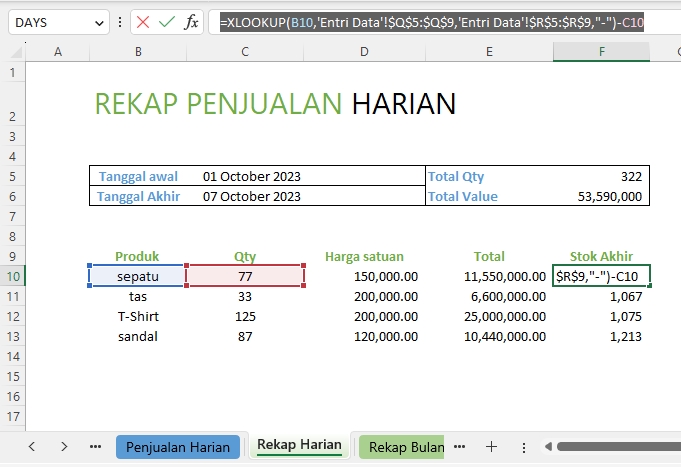Select the stock cell showing 1,075

[602, 316]
